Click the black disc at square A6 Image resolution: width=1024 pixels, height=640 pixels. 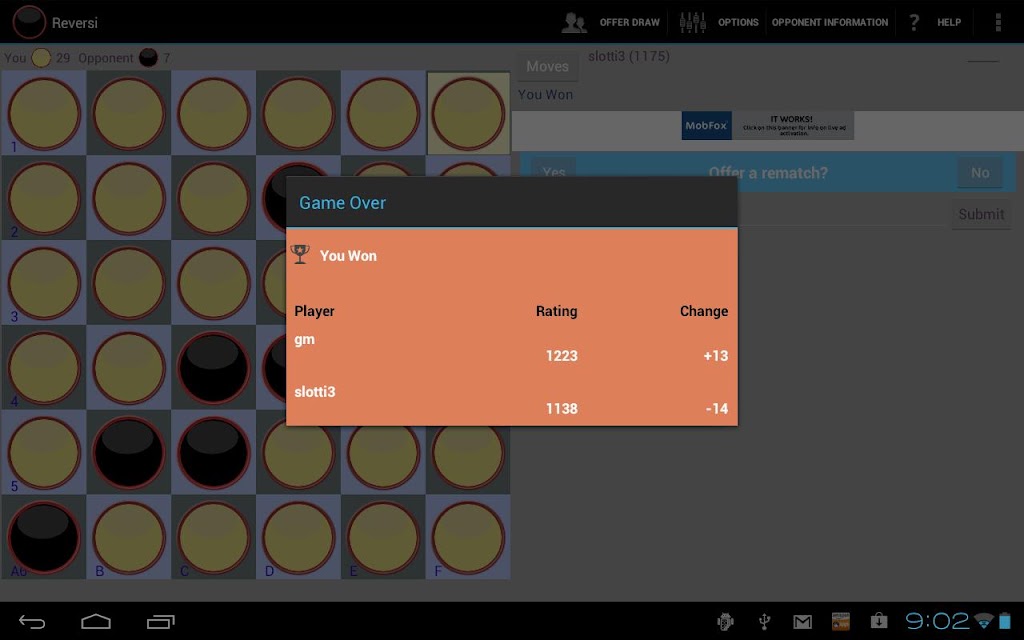[44, 537]
